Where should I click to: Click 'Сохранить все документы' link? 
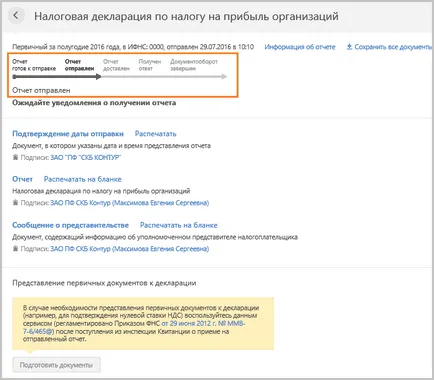point(393,47)
